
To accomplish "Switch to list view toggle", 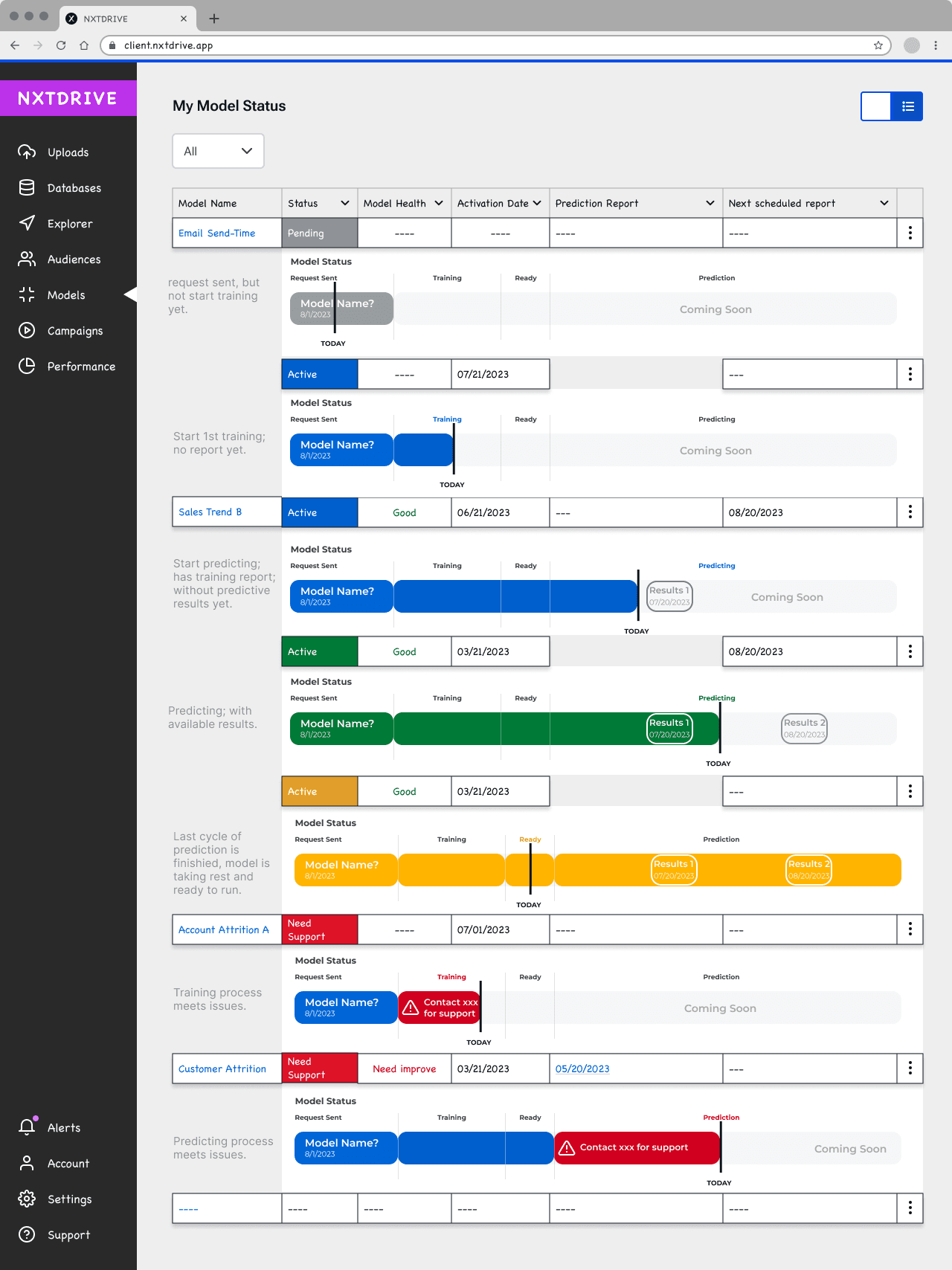I will [907, 106].
